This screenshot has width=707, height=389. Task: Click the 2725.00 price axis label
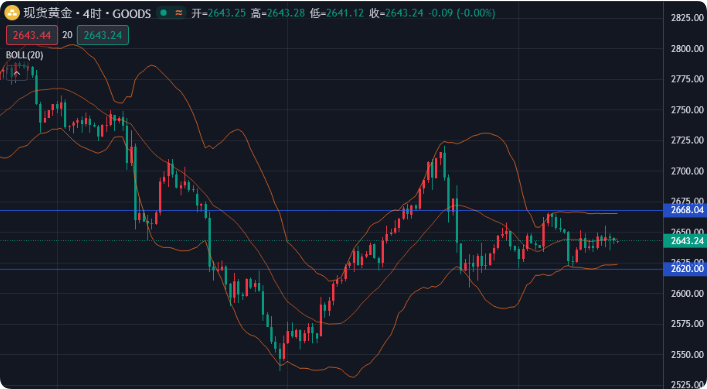click(x=687, y=141)
